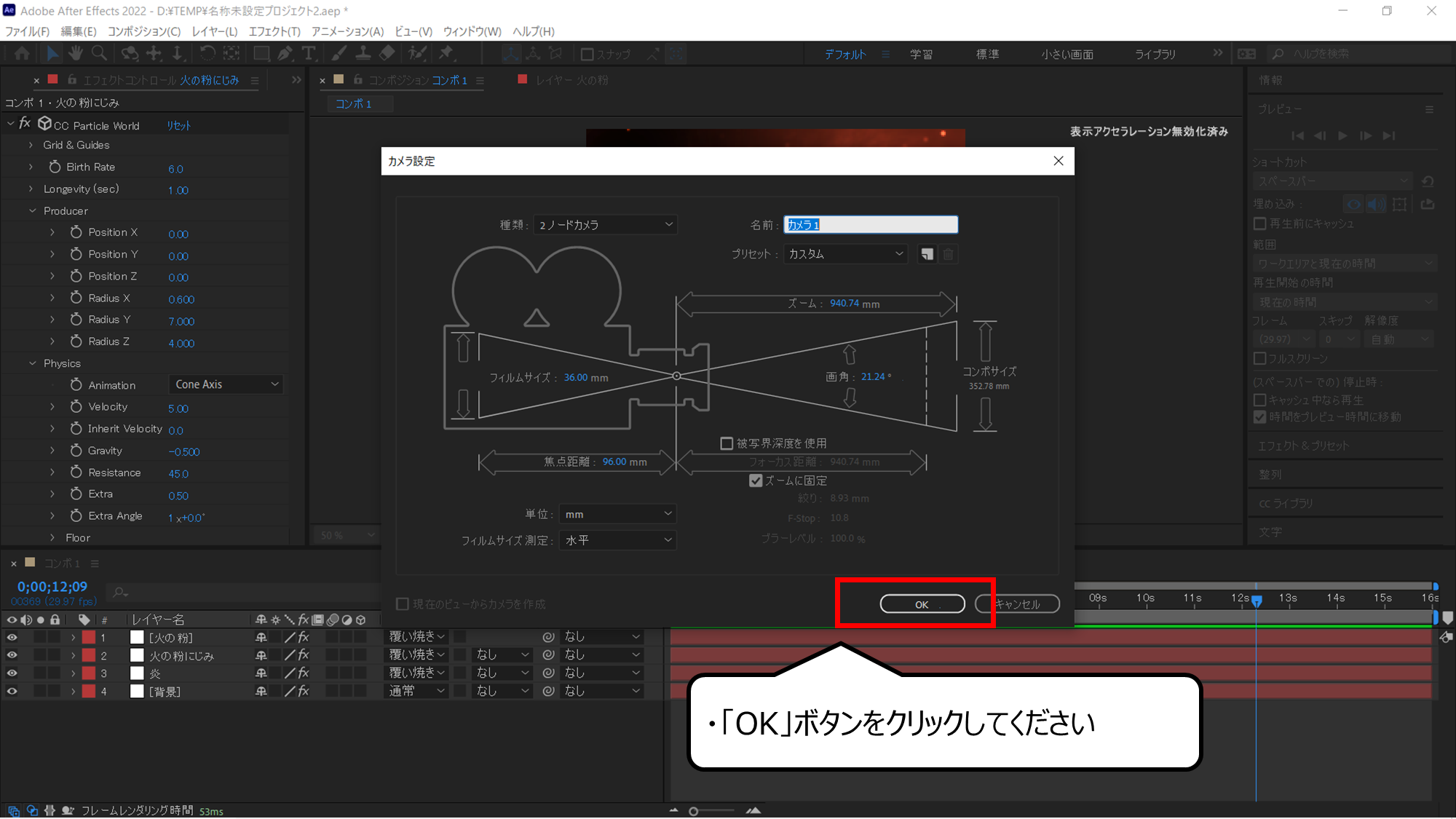This screenshot has width=1456, height=819.
Task: Select the Eraser tool
Action: tap(387, 53)
